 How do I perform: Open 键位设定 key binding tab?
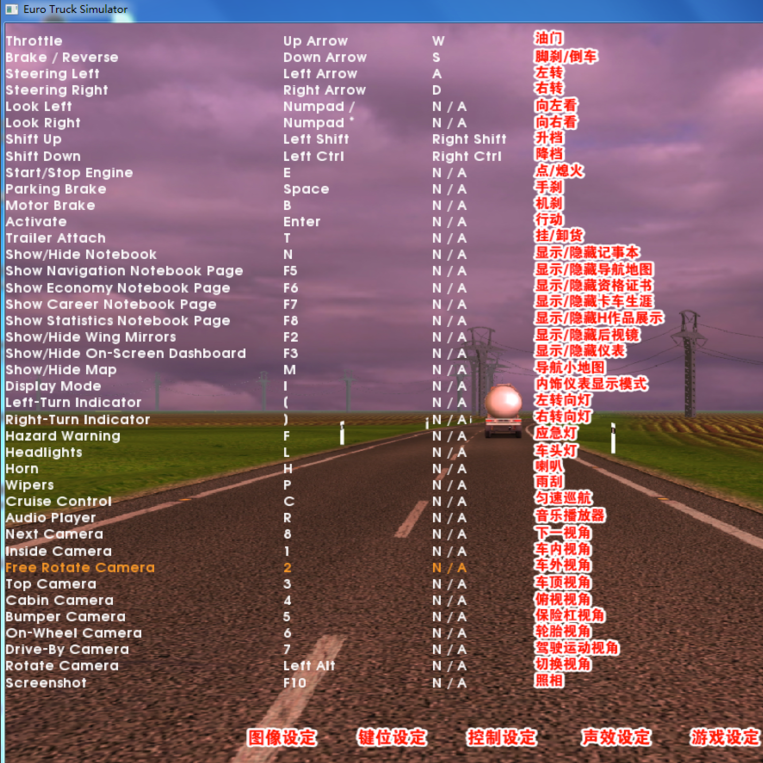point(392,738)
